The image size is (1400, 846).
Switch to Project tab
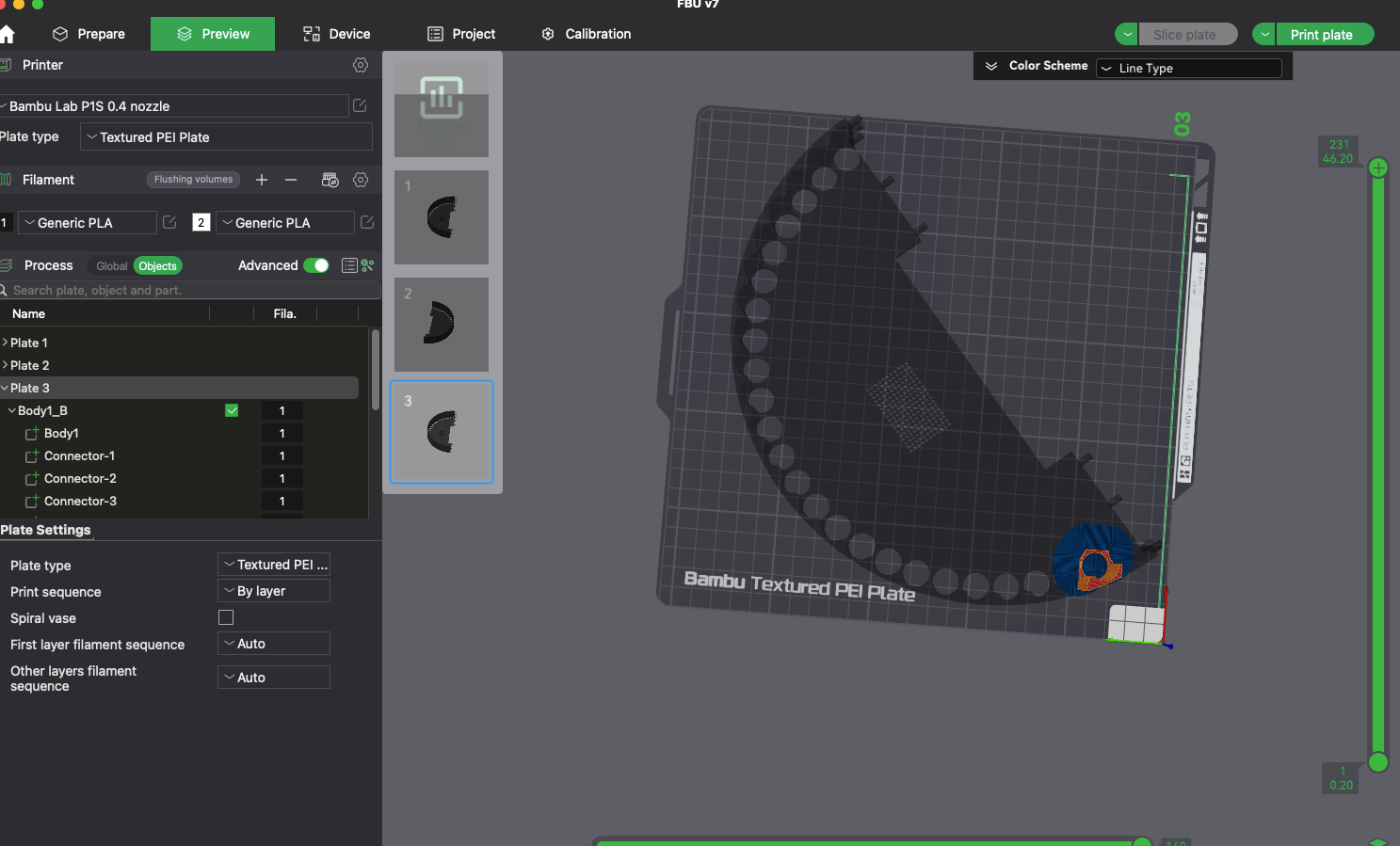point(461,34)
